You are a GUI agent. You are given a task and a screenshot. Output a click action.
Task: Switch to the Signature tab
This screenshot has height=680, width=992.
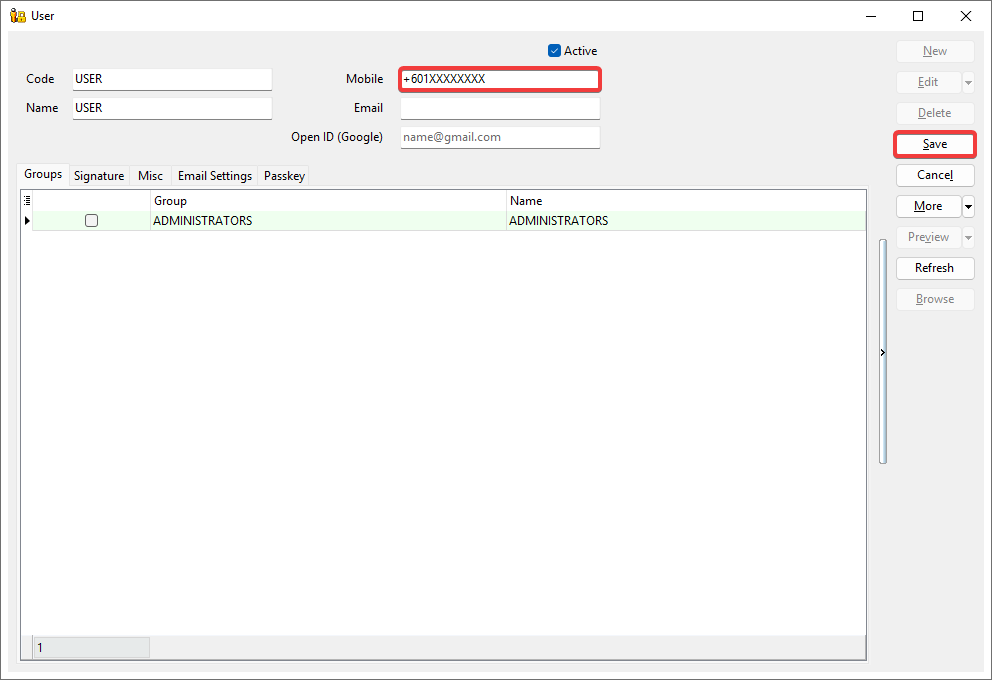tap(99, 176)
